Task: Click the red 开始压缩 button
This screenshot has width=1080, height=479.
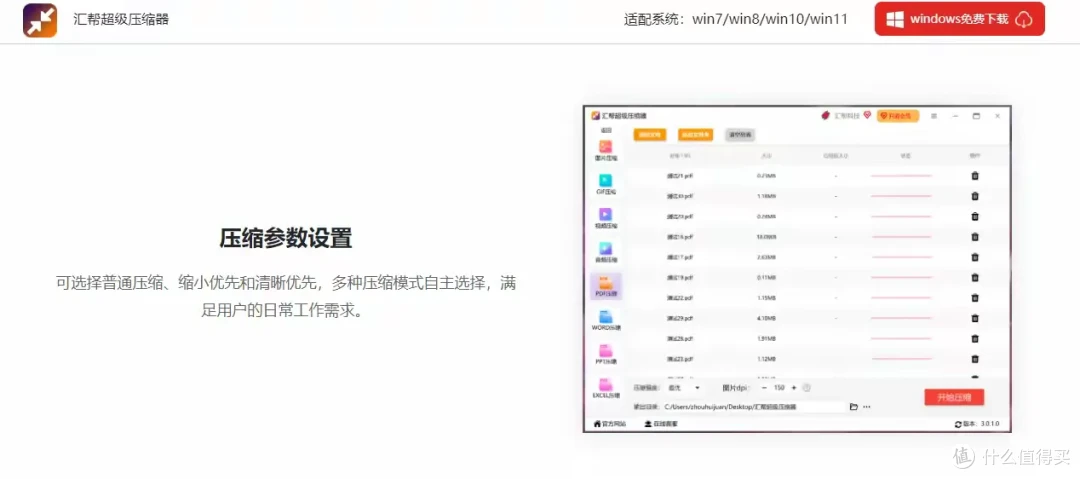Action: point(953,397)
